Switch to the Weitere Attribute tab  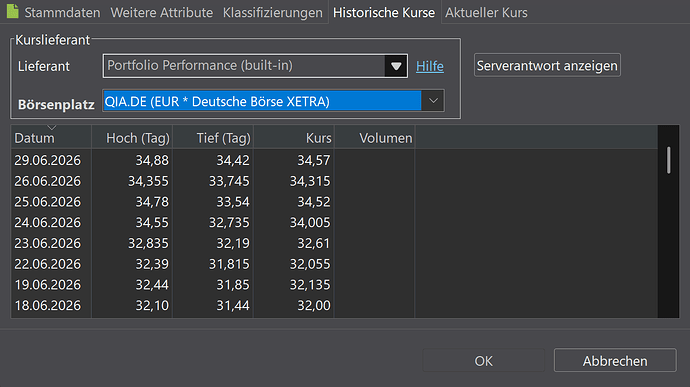161,13
